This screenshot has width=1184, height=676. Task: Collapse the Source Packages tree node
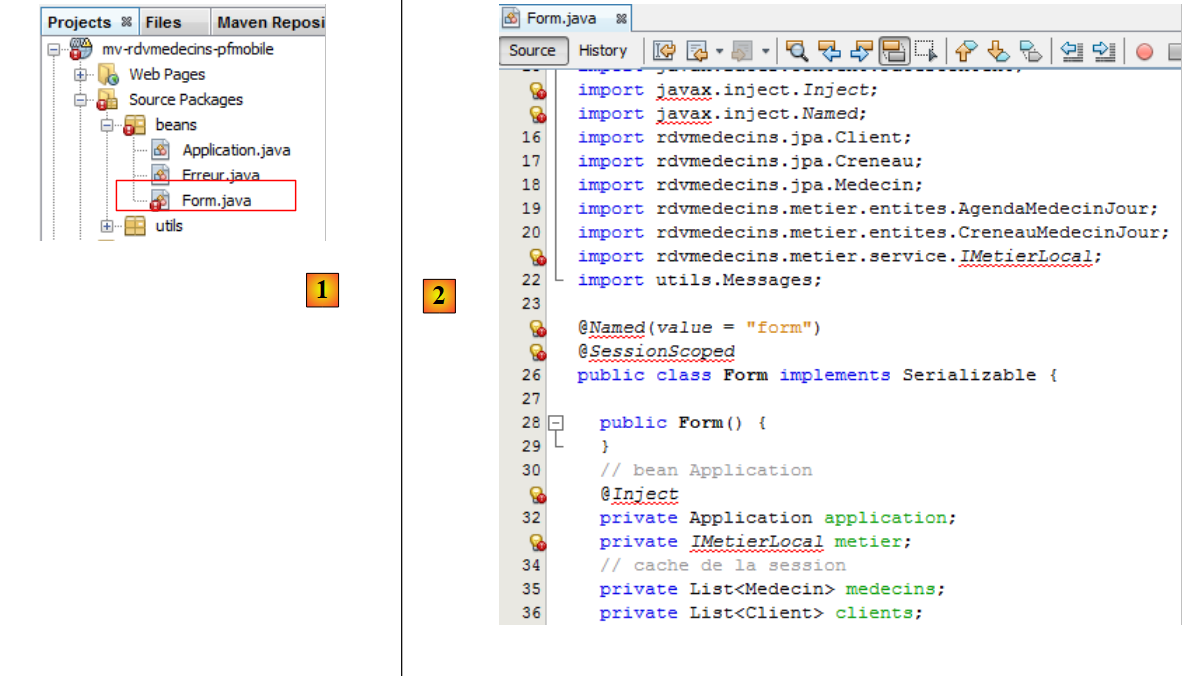[79, 100]
